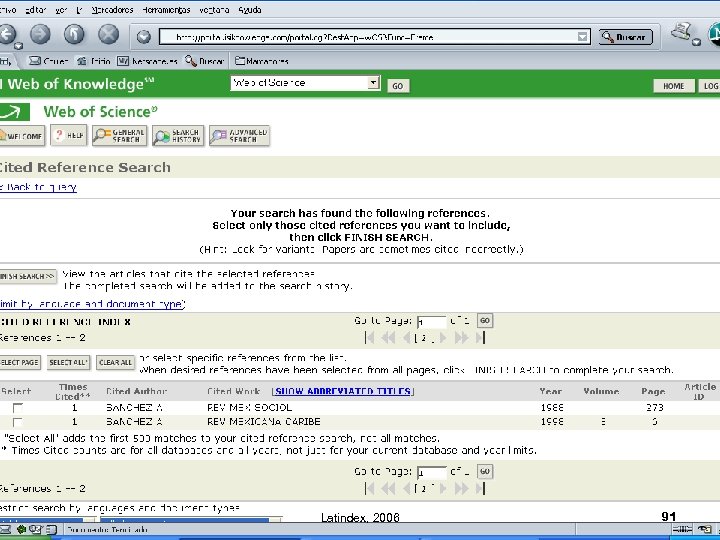
Task: Click the WELCOME icon button
Action: tap(22, 136)
